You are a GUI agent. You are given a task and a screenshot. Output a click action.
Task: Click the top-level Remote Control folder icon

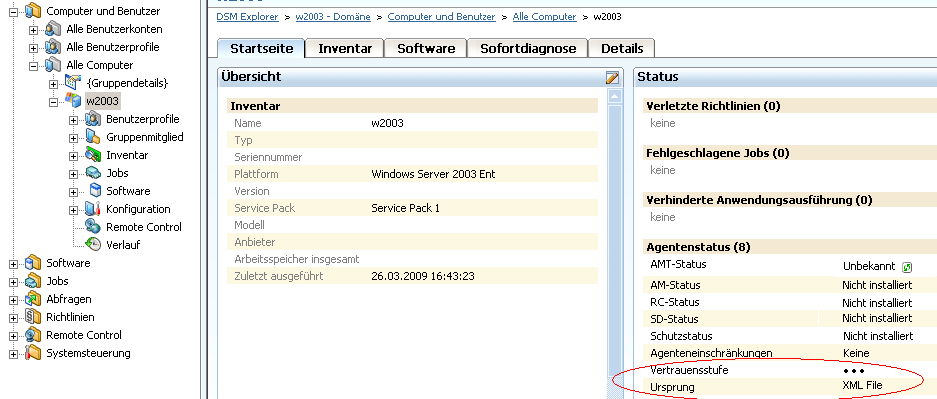(x=33, y=334)
